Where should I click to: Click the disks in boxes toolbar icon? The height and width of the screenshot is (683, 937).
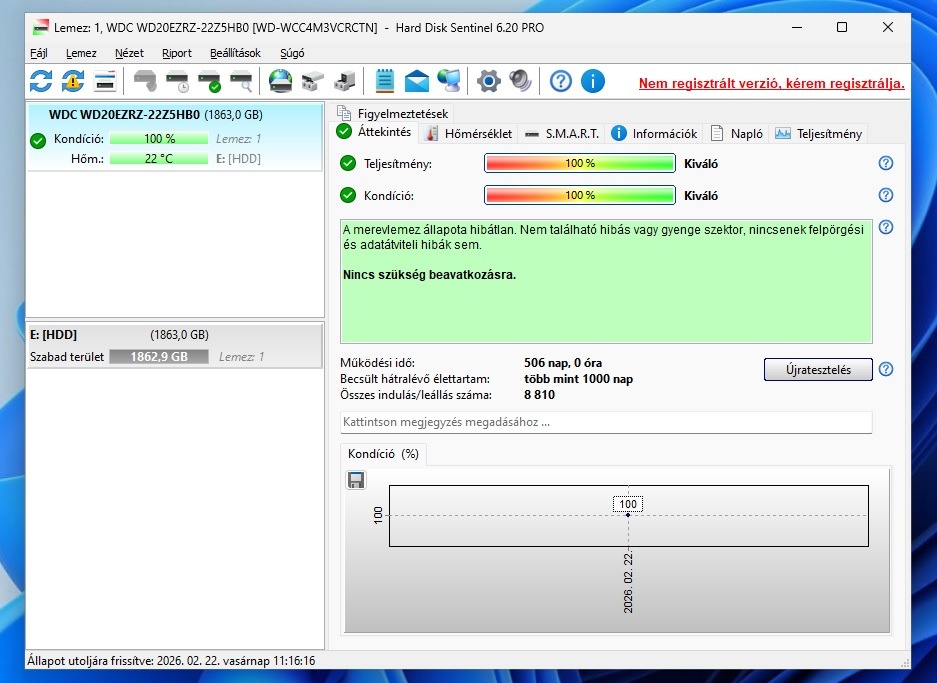point(313,81)
